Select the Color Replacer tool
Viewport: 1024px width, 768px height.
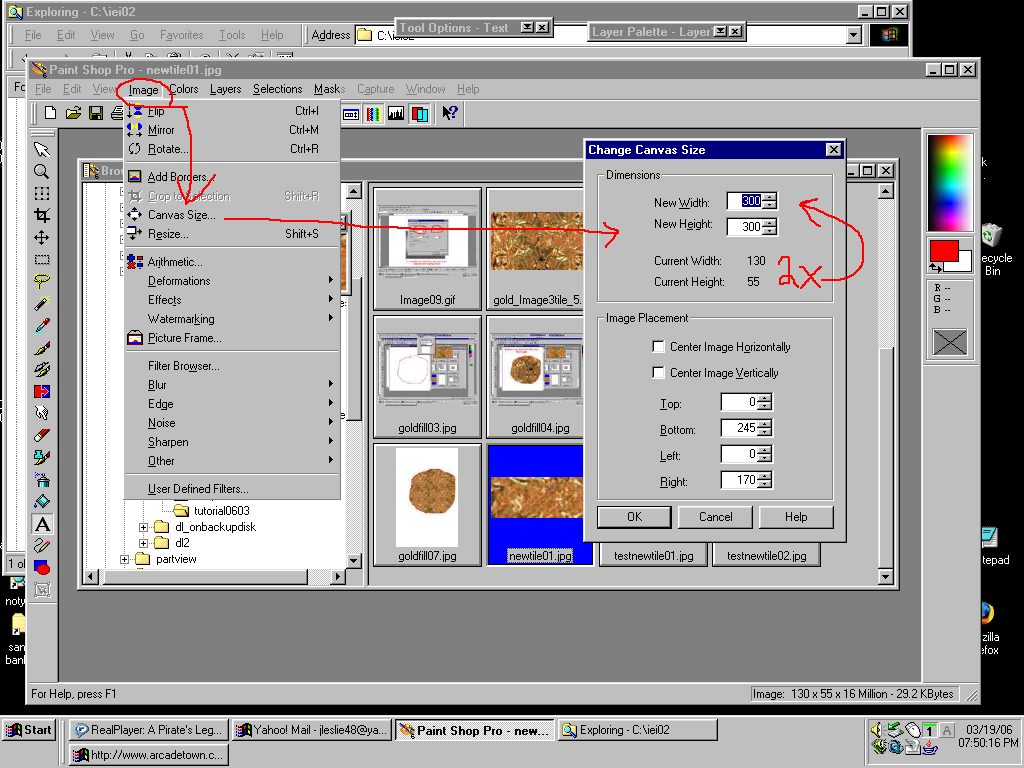click(42, 392)
